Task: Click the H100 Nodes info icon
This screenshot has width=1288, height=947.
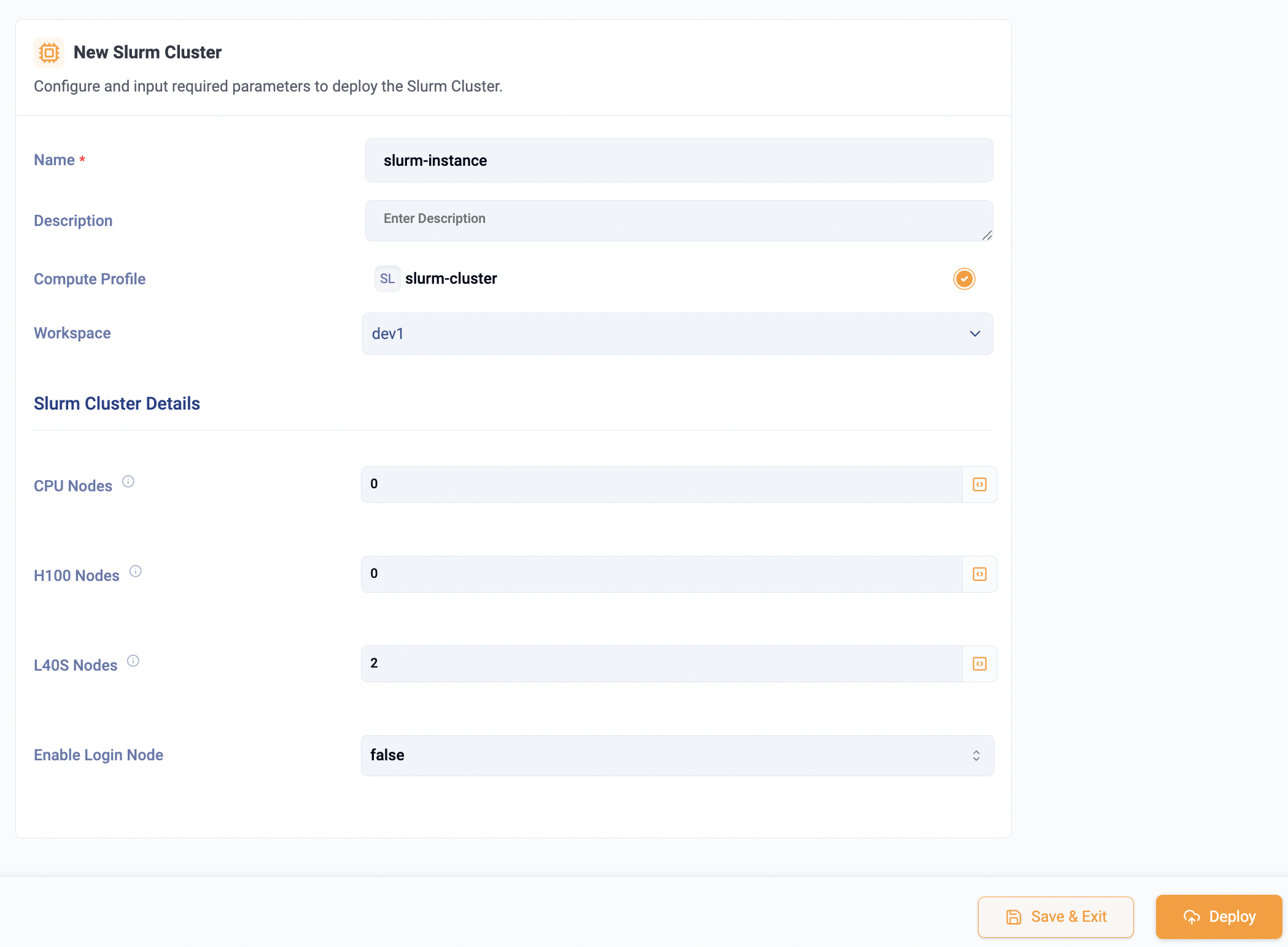Action: (136, 571)
